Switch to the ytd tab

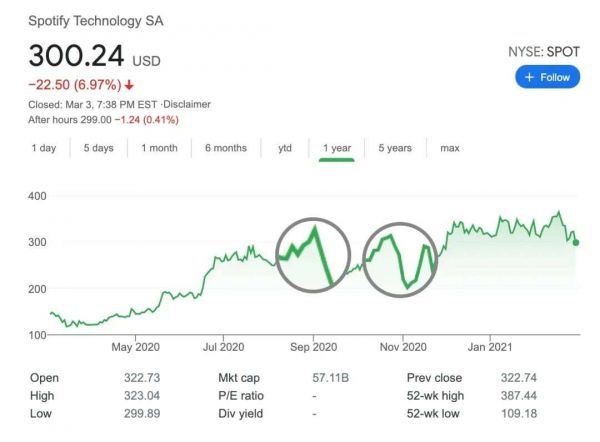285,148
